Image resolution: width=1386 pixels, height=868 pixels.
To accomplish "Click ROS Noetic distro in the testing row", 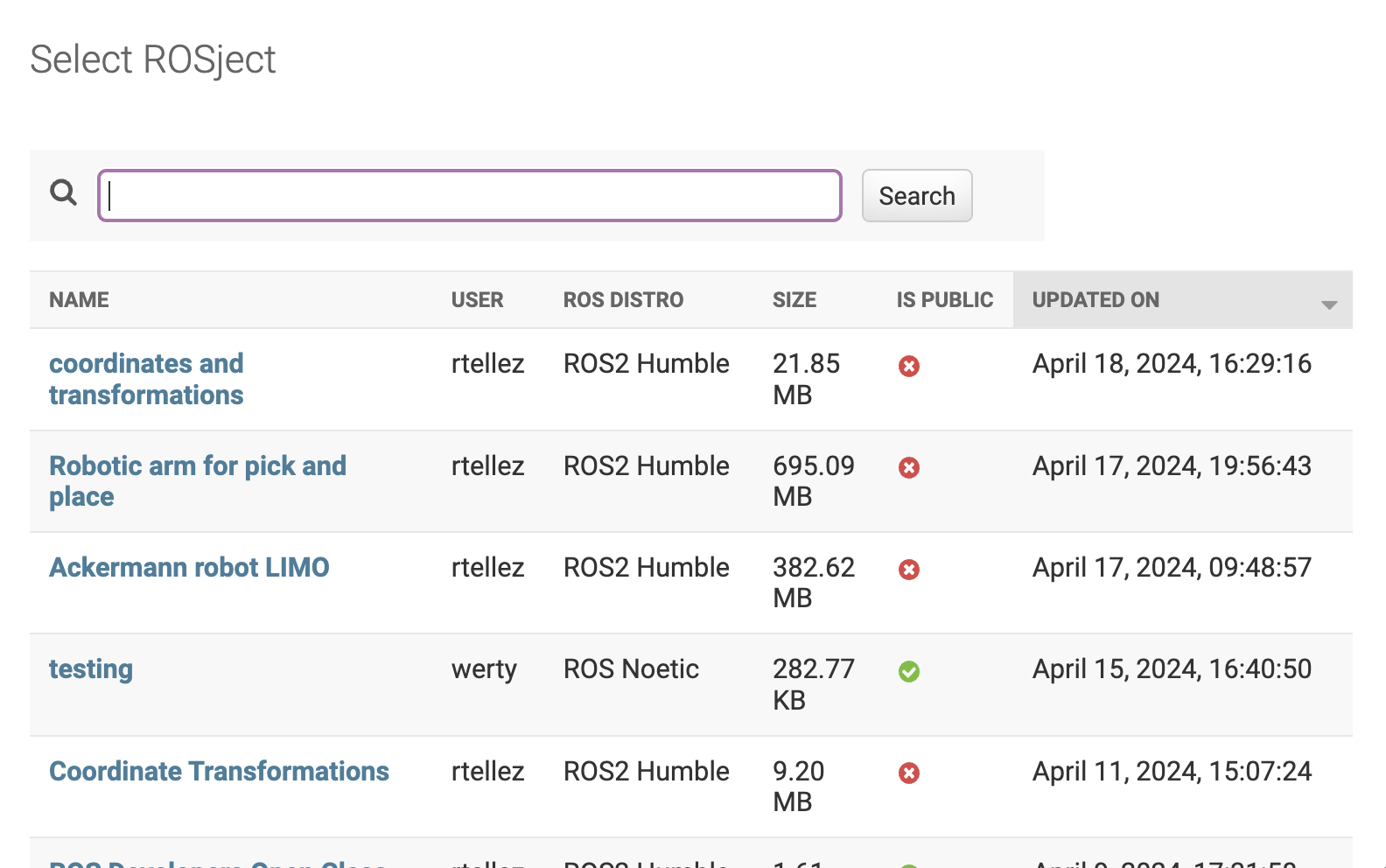I will tap(631, 668).
